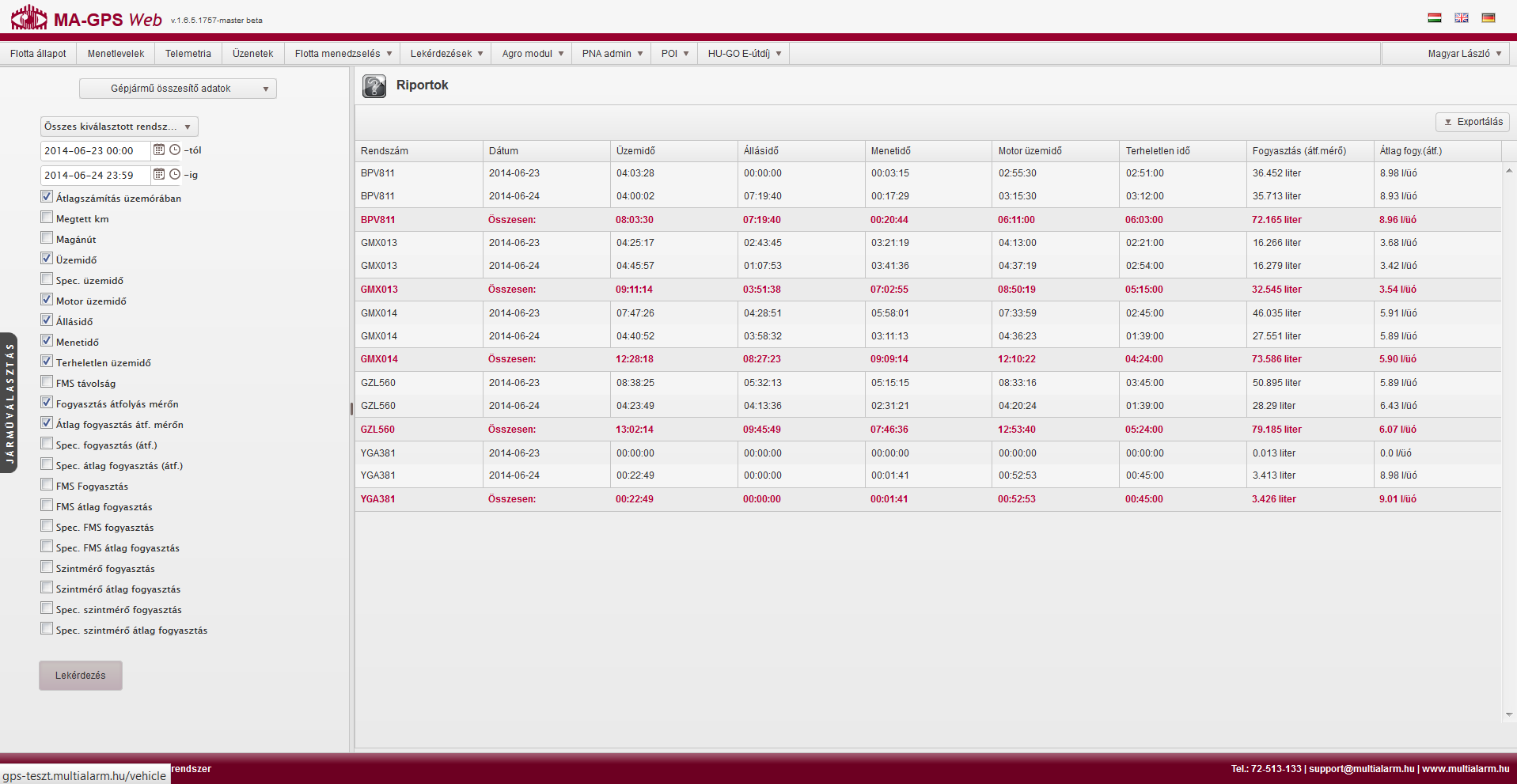The height and width of the screenshot is (784, 1517).
Task: Expand Lekérdezések menu
Action: [x=446, y=54]
